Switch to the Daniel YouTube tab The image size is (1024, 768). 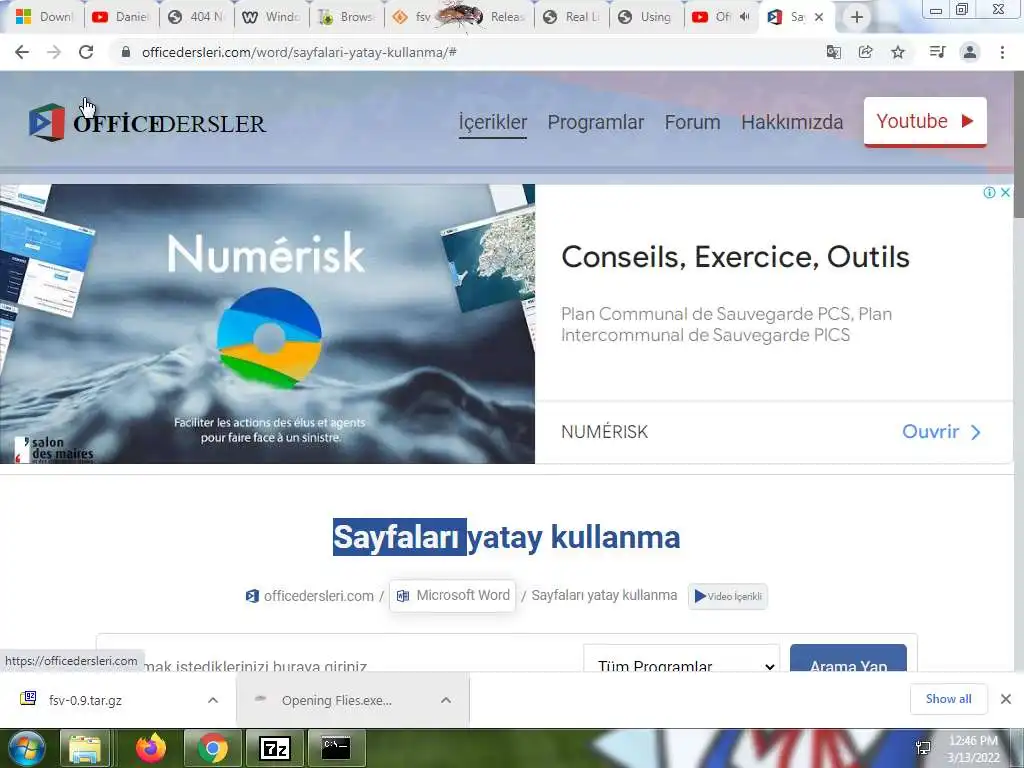[x=121, y=17]
